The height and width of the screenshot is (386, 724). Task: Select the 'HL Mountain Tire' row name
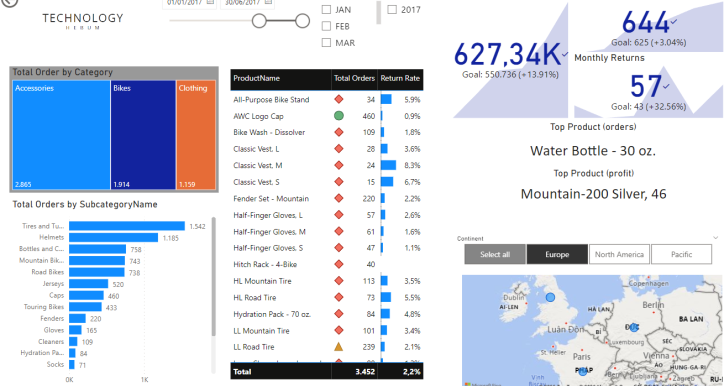coord(262,281)
